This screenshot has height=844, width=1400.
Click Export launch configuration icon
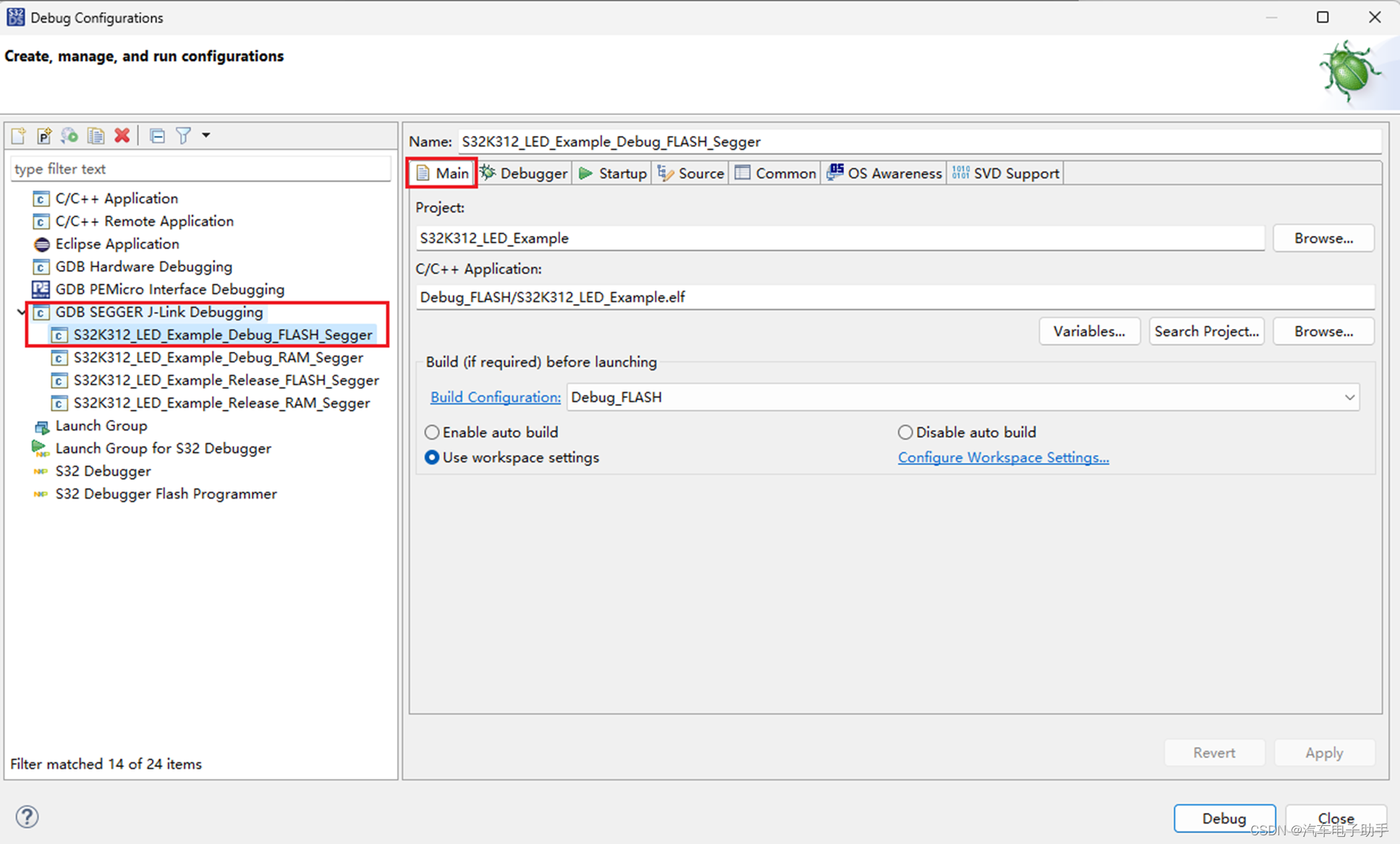pyautogui.click(x=69, y=135)
